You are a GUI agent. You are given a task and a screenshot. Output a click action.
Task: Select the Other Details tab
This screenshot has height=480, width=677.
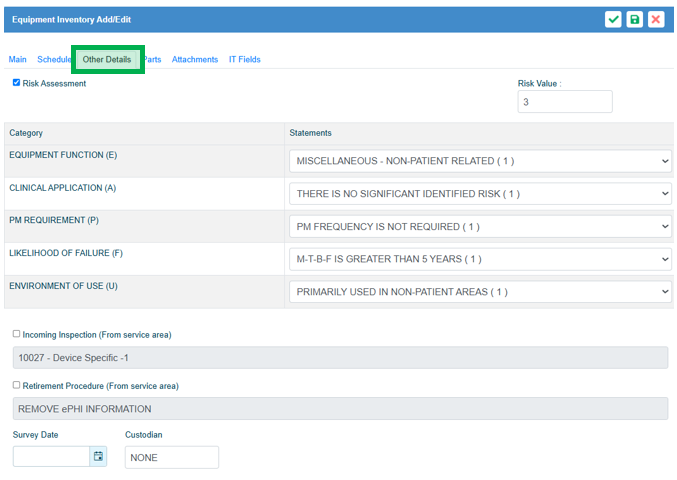click(107, 60)
